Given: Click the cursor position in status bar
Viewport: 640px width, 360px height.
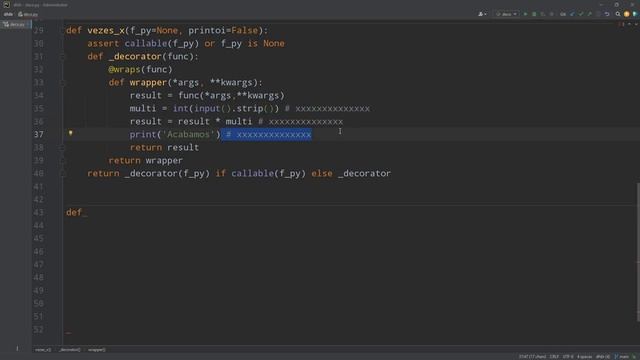Looking at the screenshot, I should [x=533, y=357].
